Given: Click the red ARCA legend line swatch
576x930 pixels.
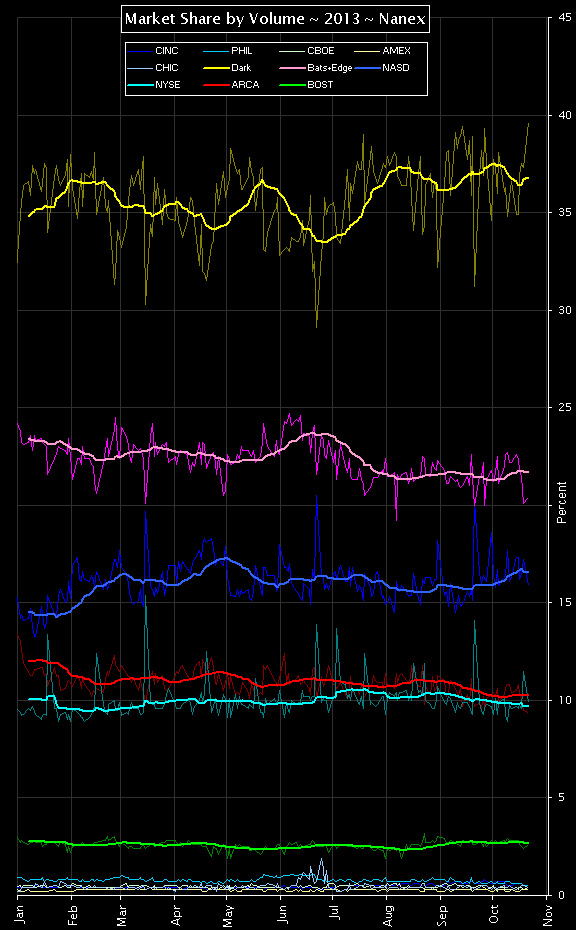Looking at the screenshot, I should click(x=216, y=85).
